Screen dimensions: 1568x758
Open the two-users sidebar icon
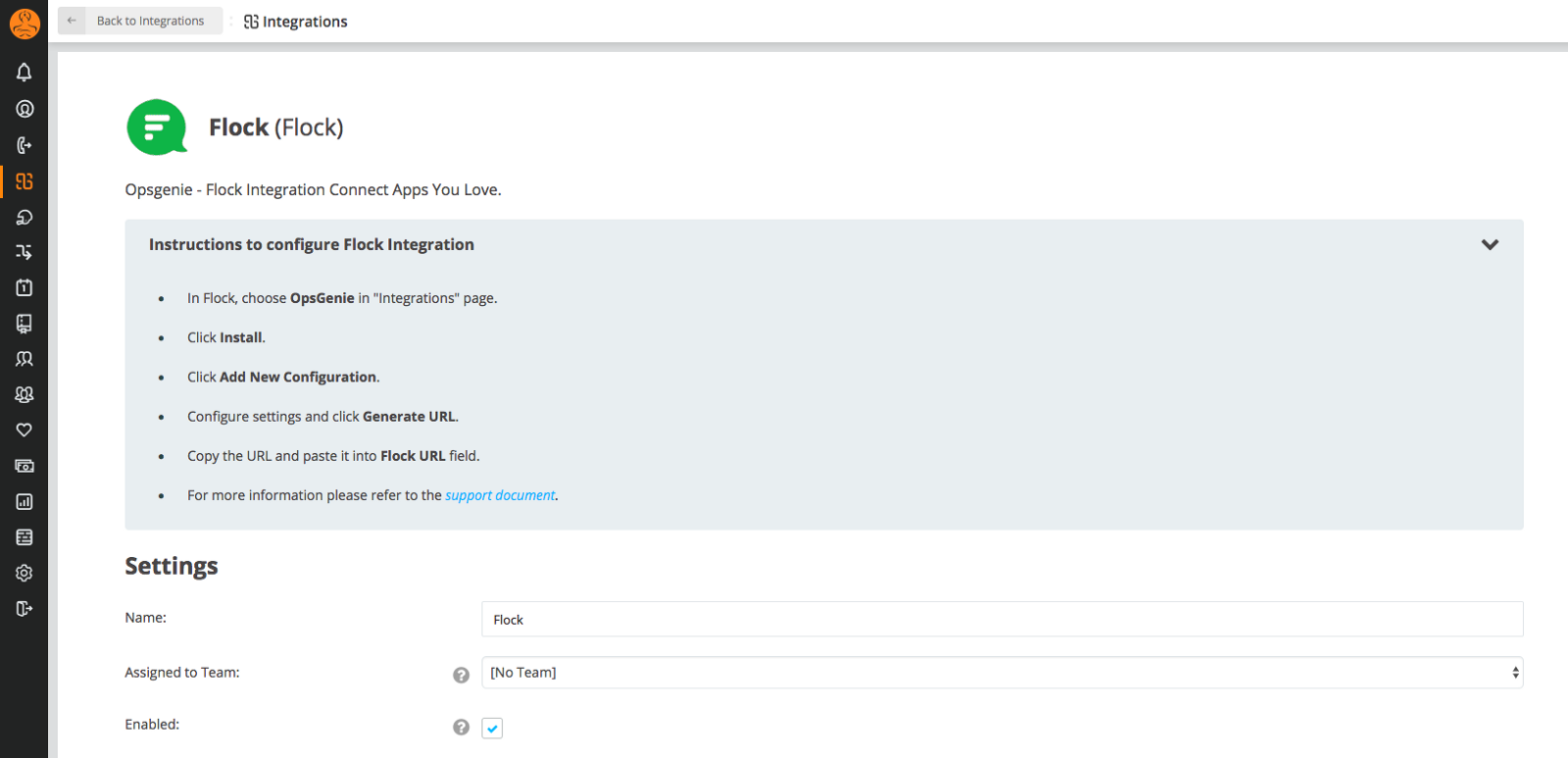point(24,359)
